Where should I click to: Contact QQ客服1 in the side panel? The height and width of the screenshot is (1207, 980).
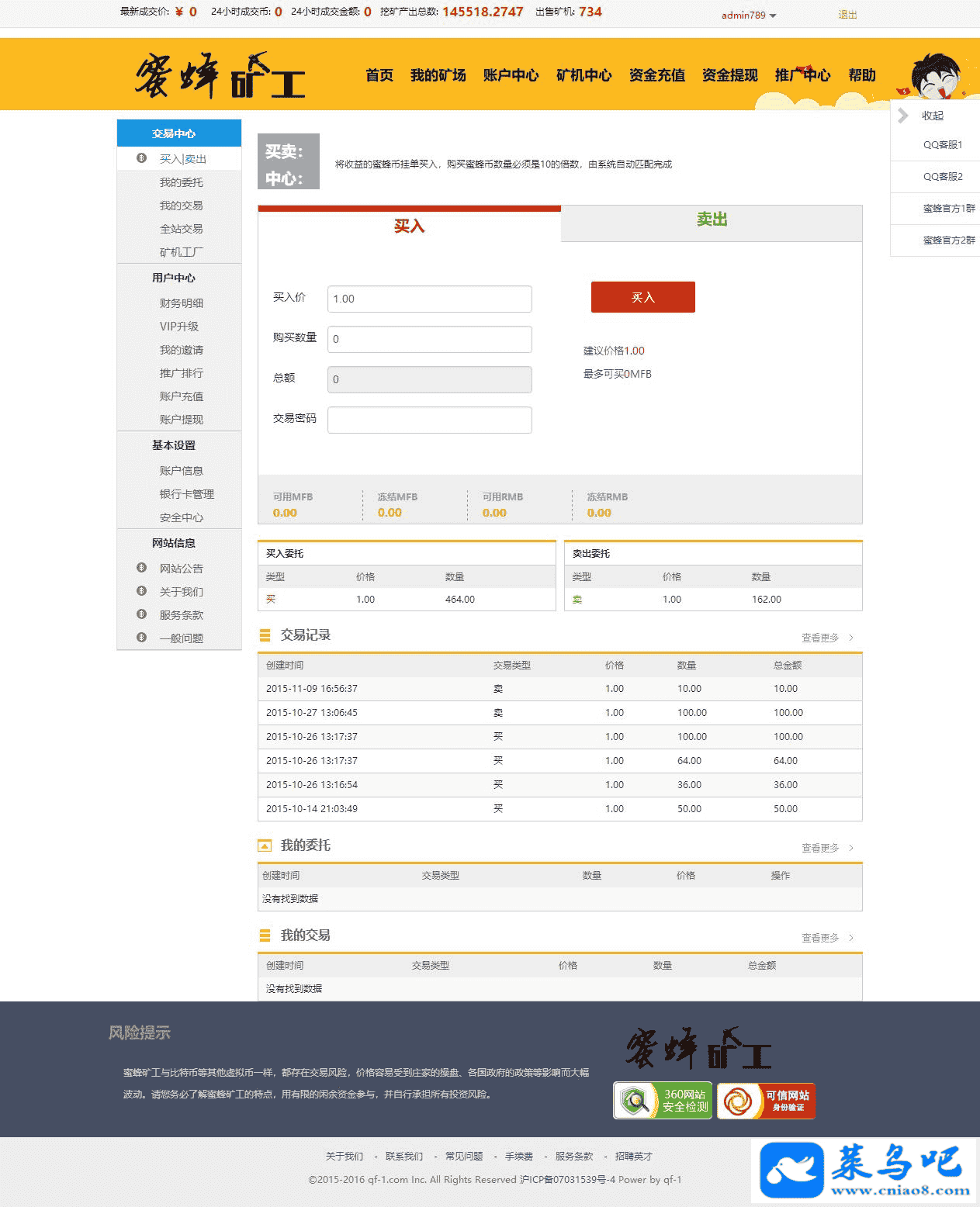point(942,145)
